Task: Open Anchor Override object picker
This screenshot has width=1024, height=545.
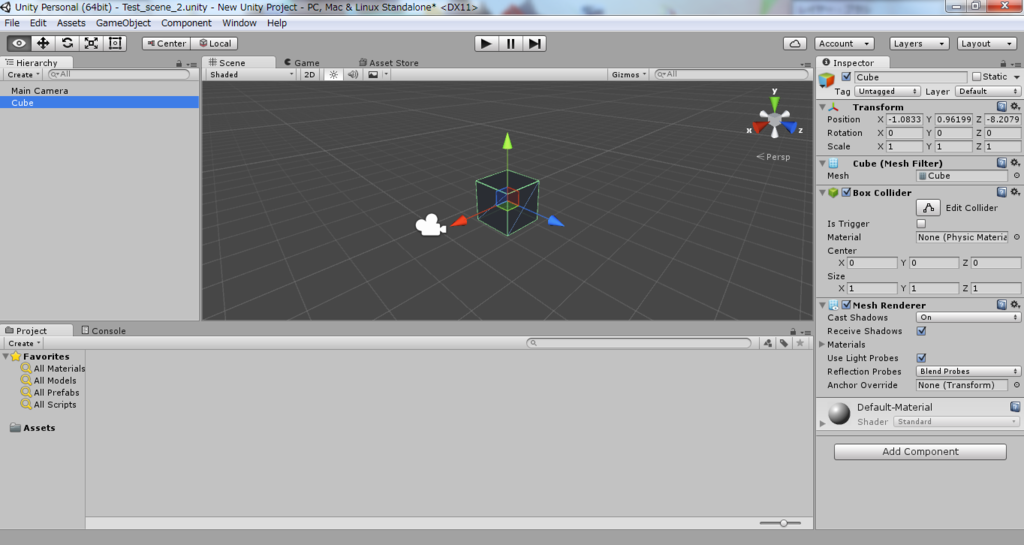Action: pos(1016,385)
